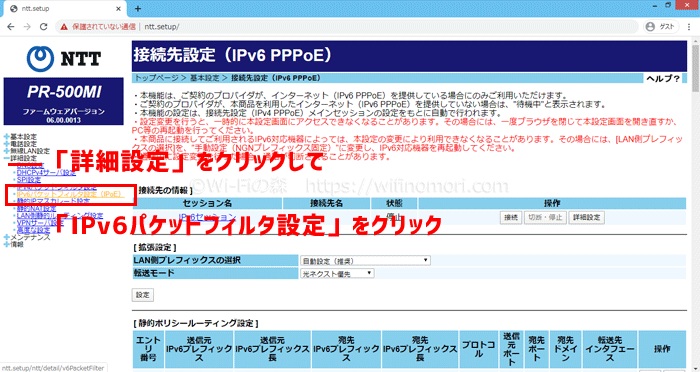The height and width of the screenshot is (372, 700).
Task: Open 静的IPマスカレード設定 link
Action: pyautogui.click(x=53, y=201)
